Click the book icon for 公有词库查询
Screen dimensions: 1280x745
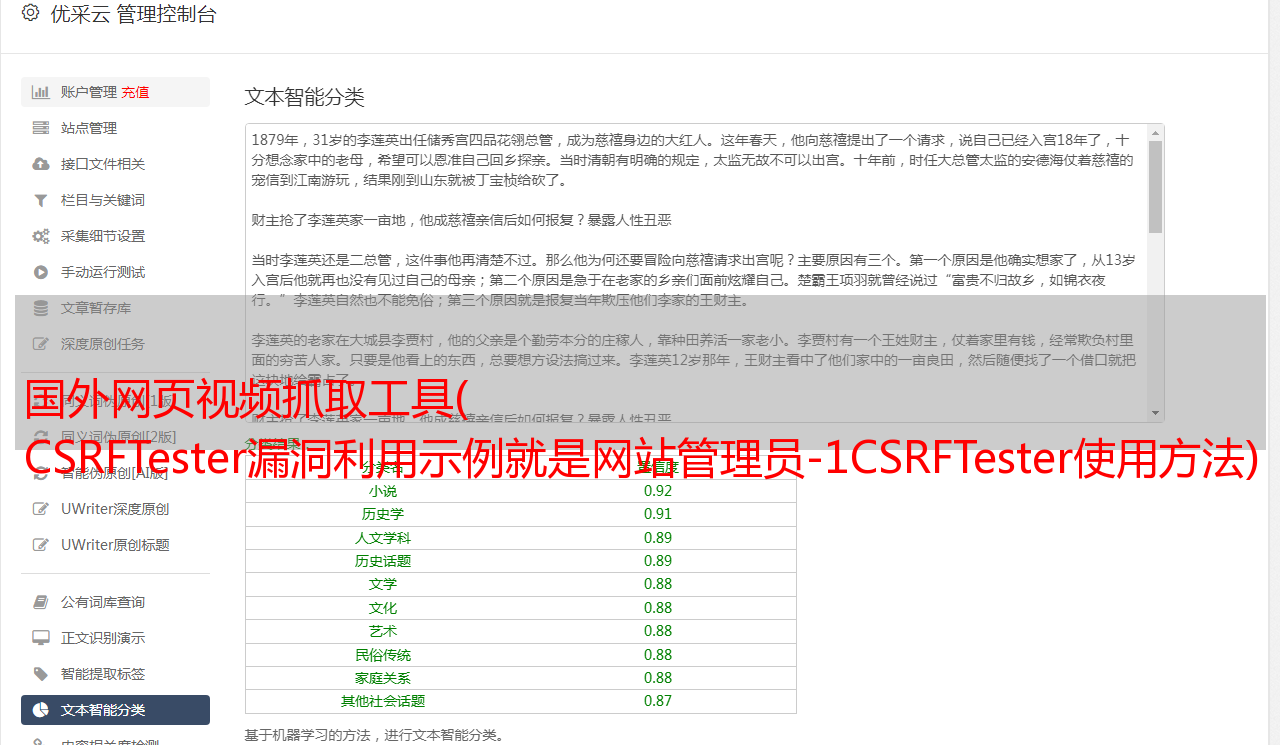click(x=41, y=602)
